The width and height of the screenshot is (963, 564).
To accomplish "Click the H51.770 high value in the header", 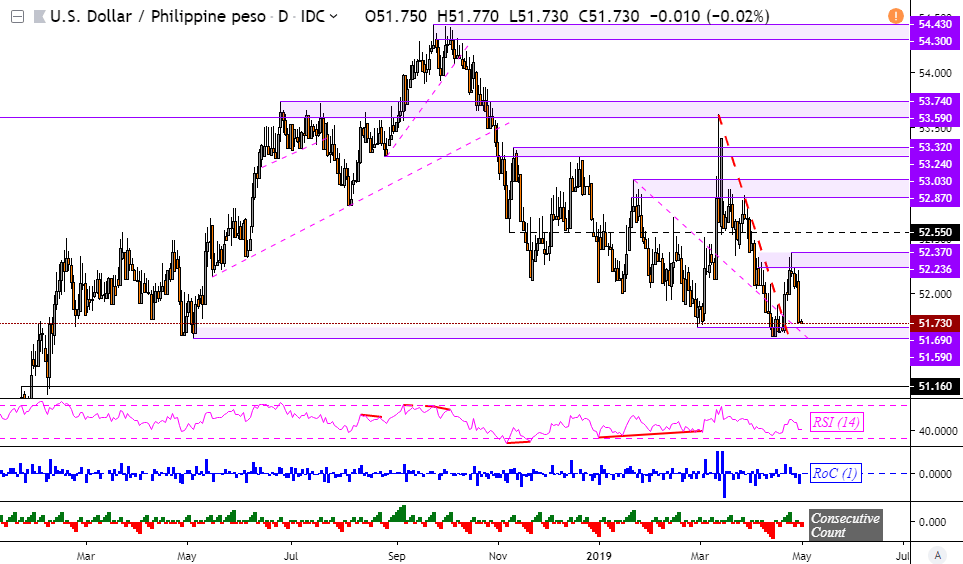I will click(x=467, y=17).
